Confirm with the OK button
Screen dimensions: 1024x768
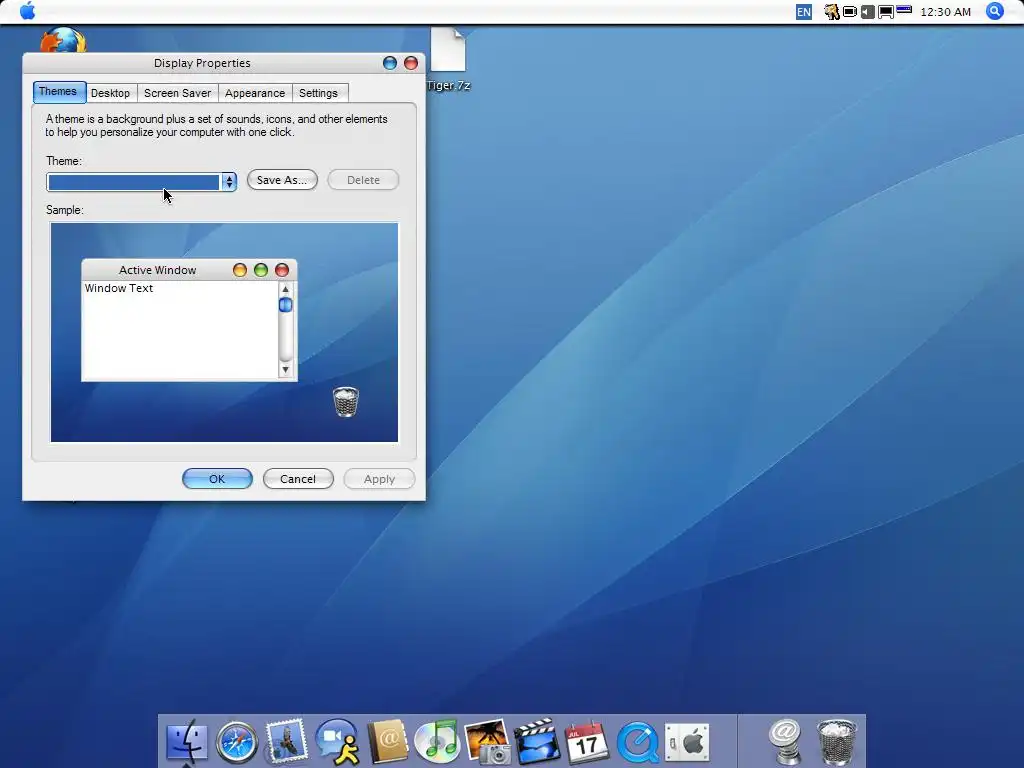coord(217,479)
